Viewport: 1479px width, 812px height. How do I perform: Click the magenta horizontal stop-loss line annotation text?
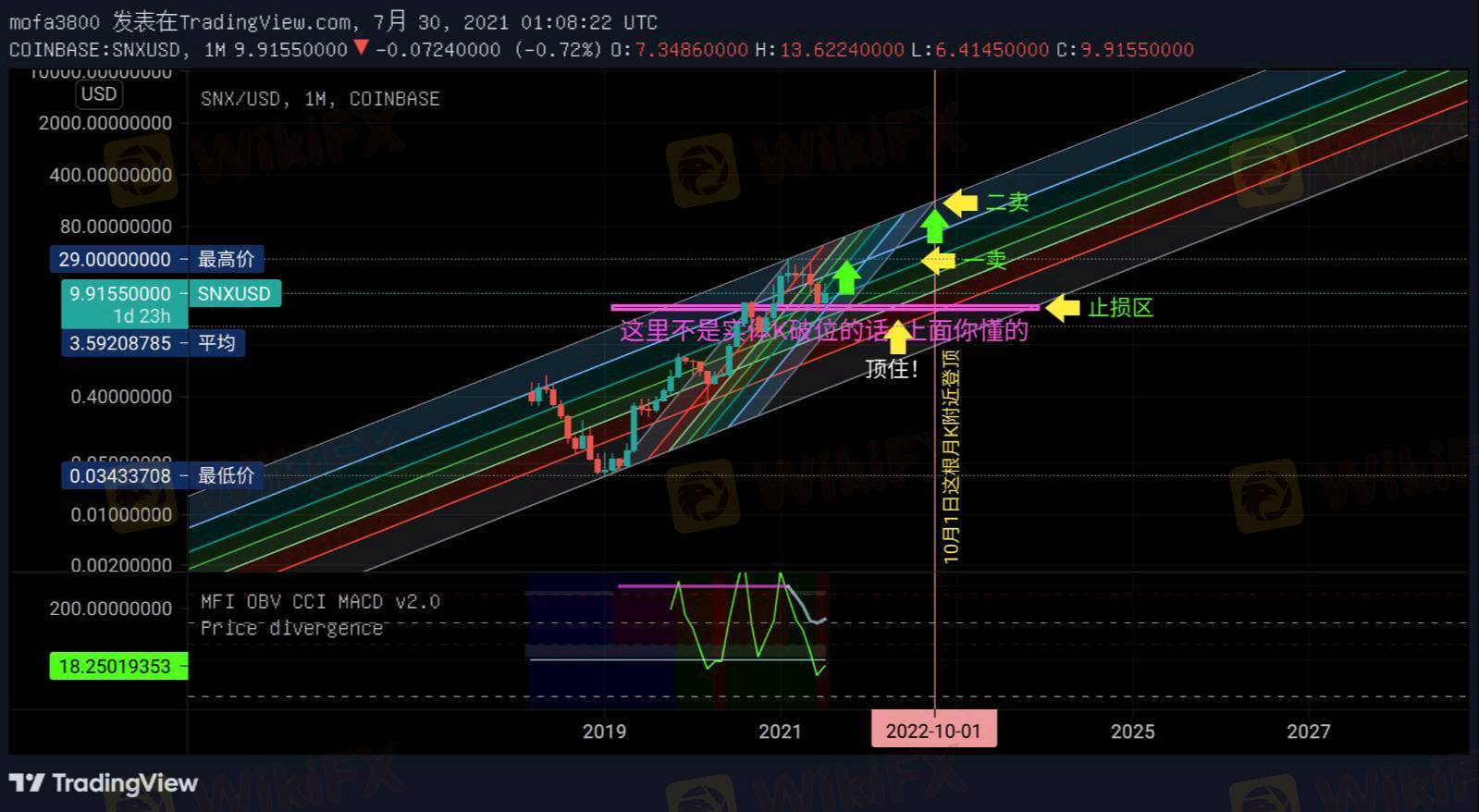(x=823, y=330)
